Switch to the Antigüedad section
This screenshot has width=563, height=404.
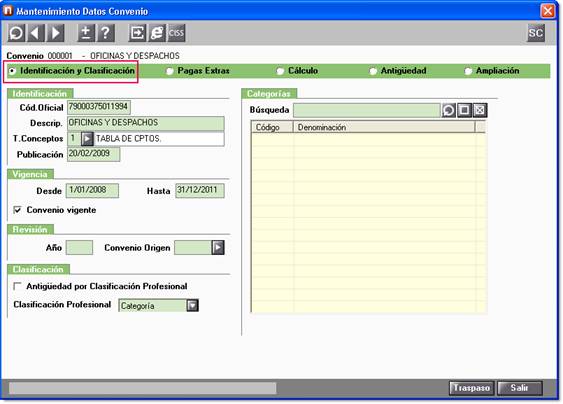(x=373, y=71)
